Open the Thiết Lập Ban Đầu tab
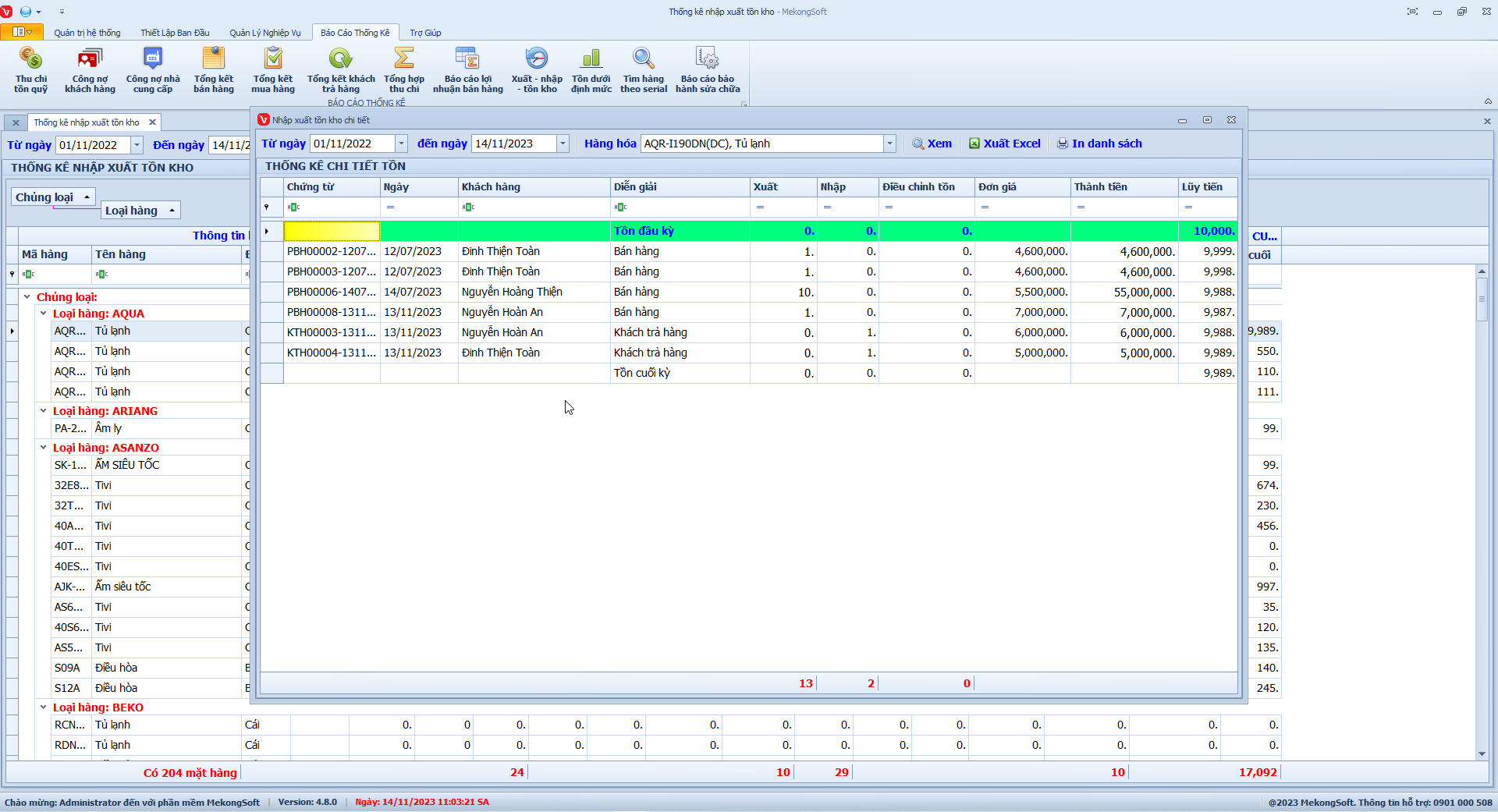1498x812 pixels. coord(175,33)
